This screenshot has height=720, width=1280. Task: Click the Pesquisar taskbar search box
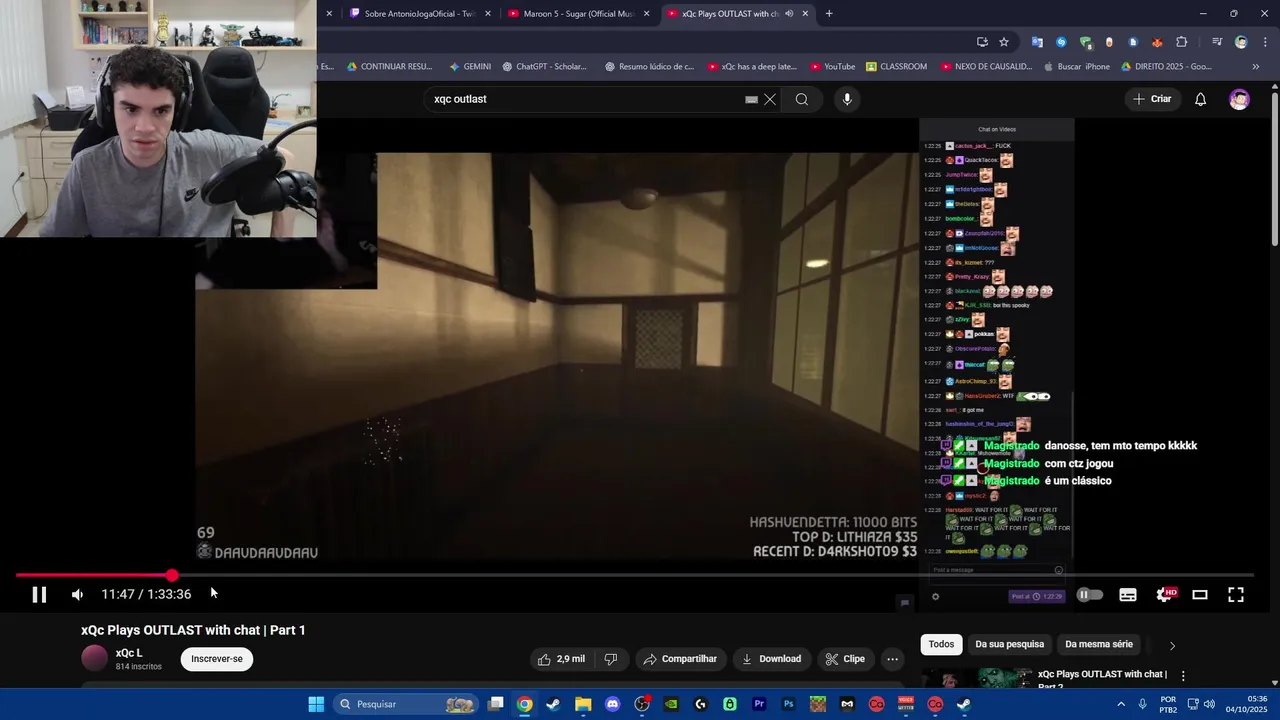pyautogui.click(x=406, y=704)
